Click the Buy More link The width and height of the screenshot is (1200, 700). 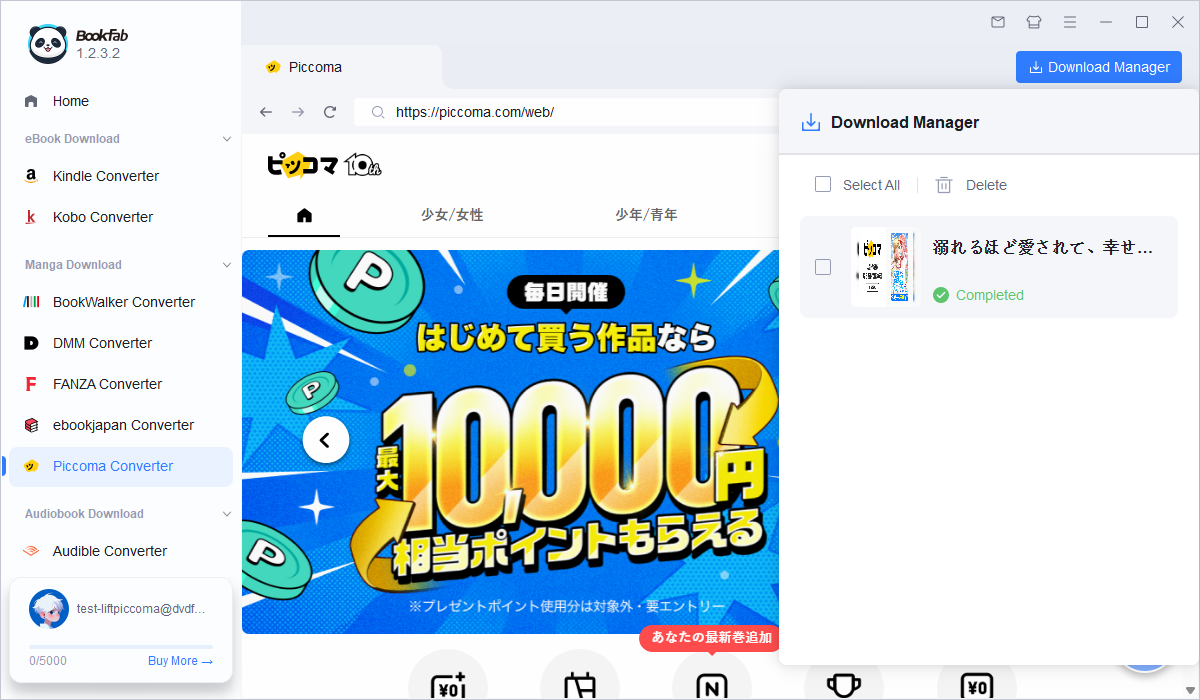point(180,661)
